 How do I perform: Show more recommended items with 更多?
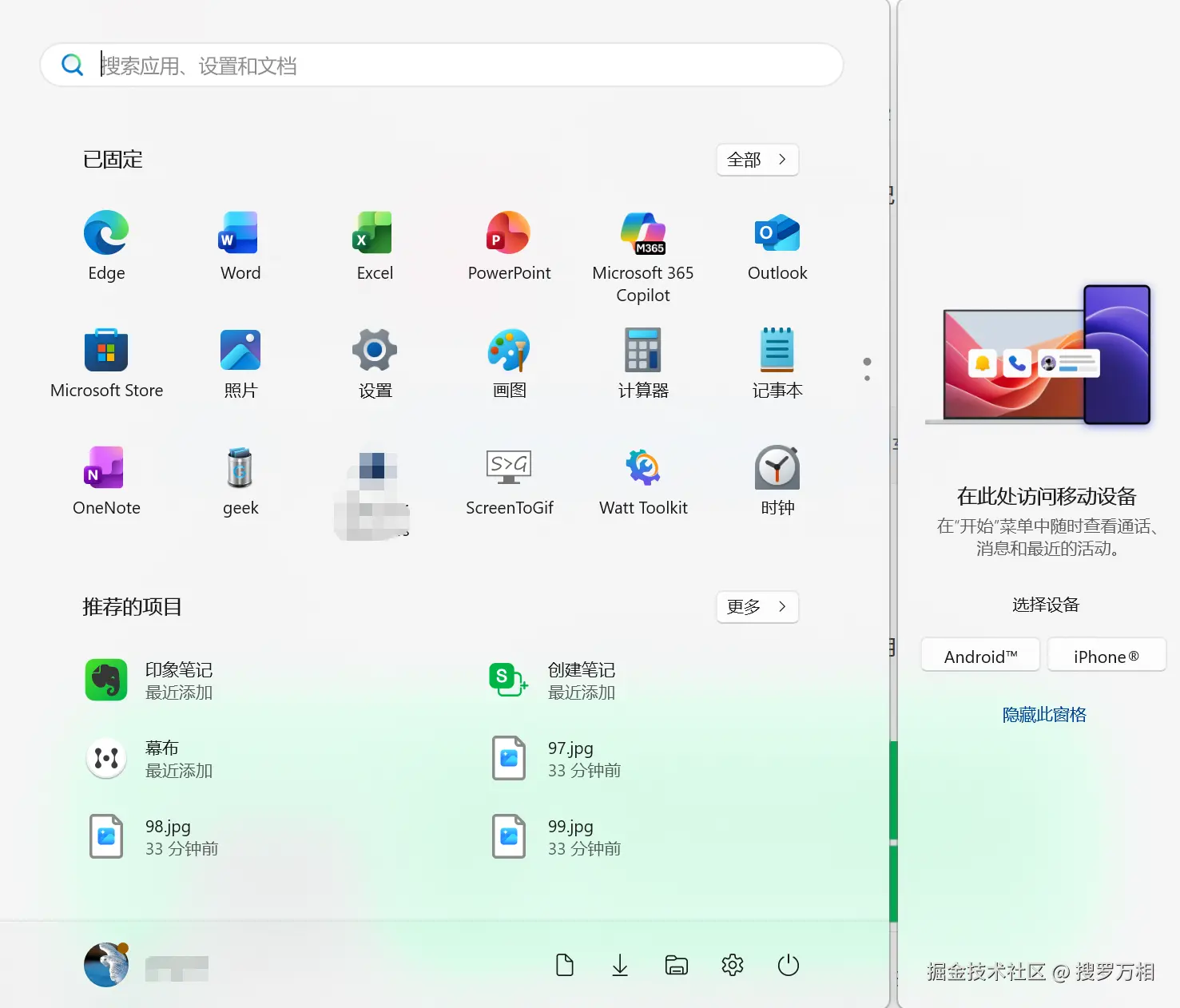pyautogui.click(x=757, y=607)
